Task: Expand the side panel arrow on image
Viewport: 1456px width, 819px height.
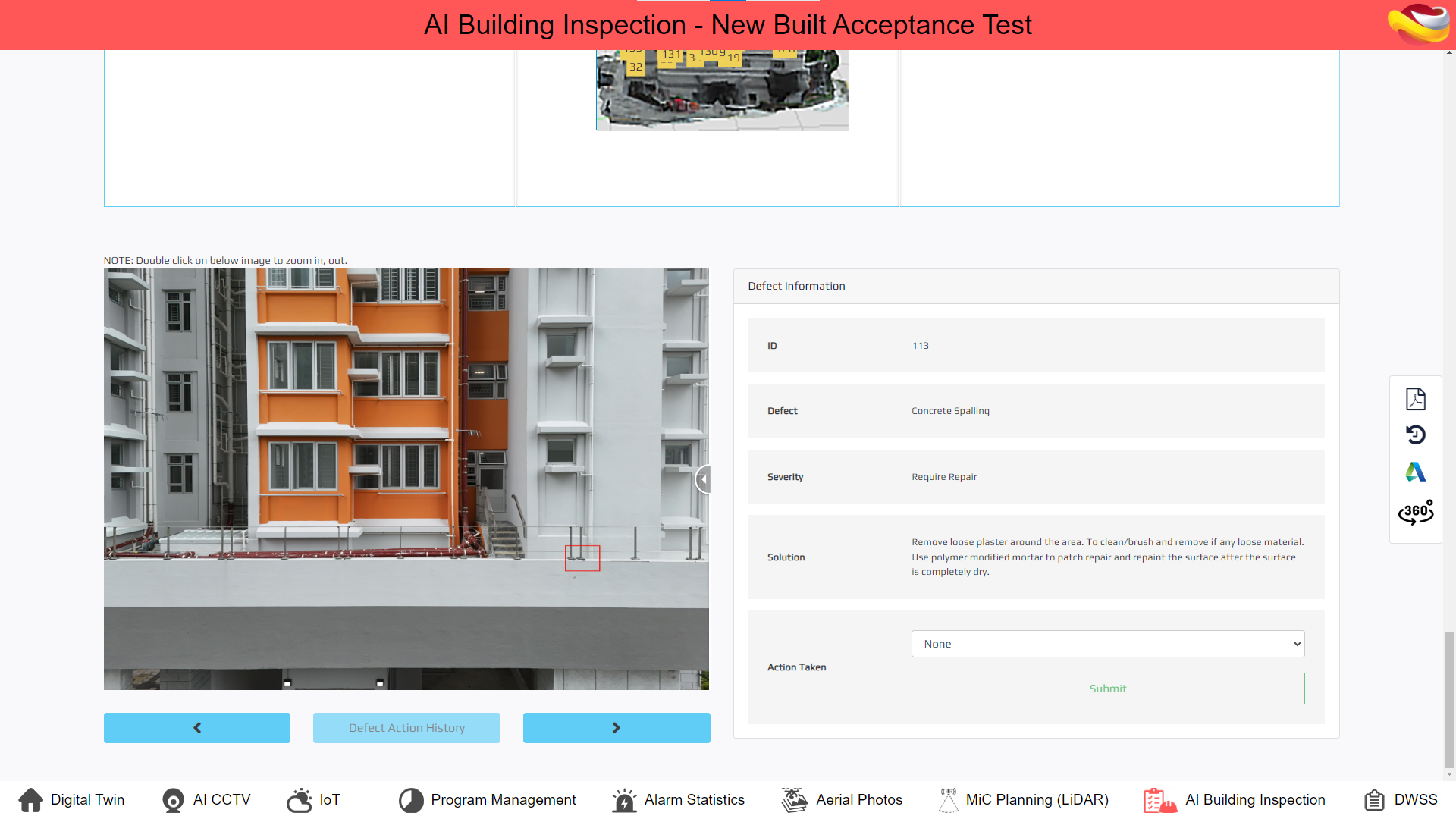Action: click(703, 479)
